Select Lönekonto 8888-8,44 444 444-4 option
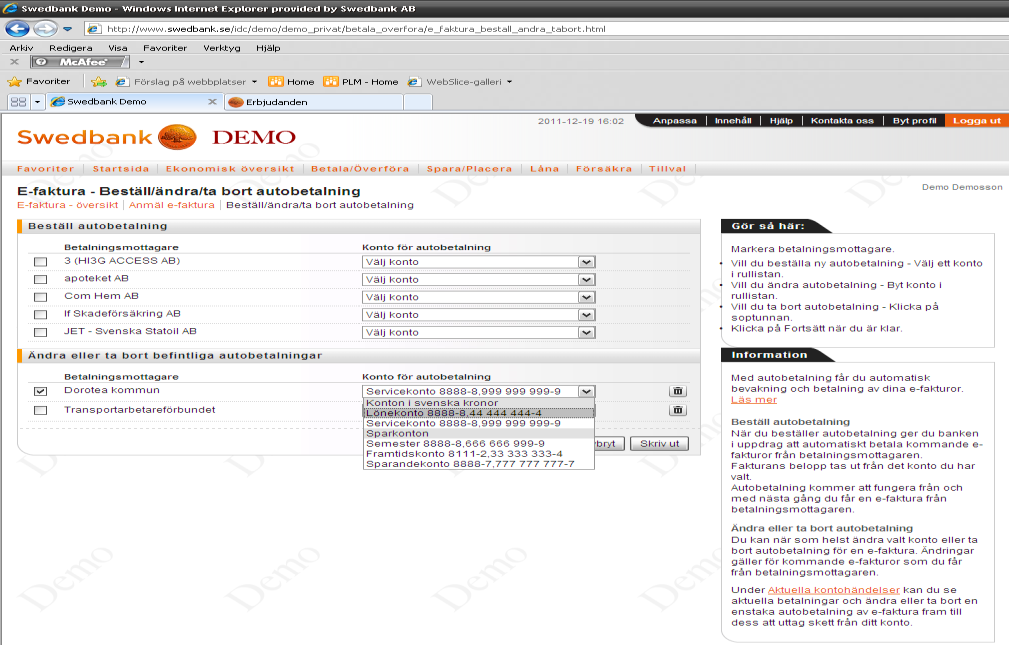The image size is (1009, 645). pyautogui.click(x=479, y=413)
